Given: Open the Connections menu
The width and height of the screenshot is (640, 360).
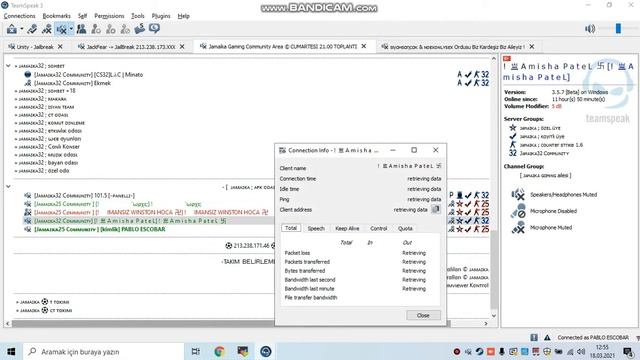Looking at the screenshot, I should [x=20, y=16].
